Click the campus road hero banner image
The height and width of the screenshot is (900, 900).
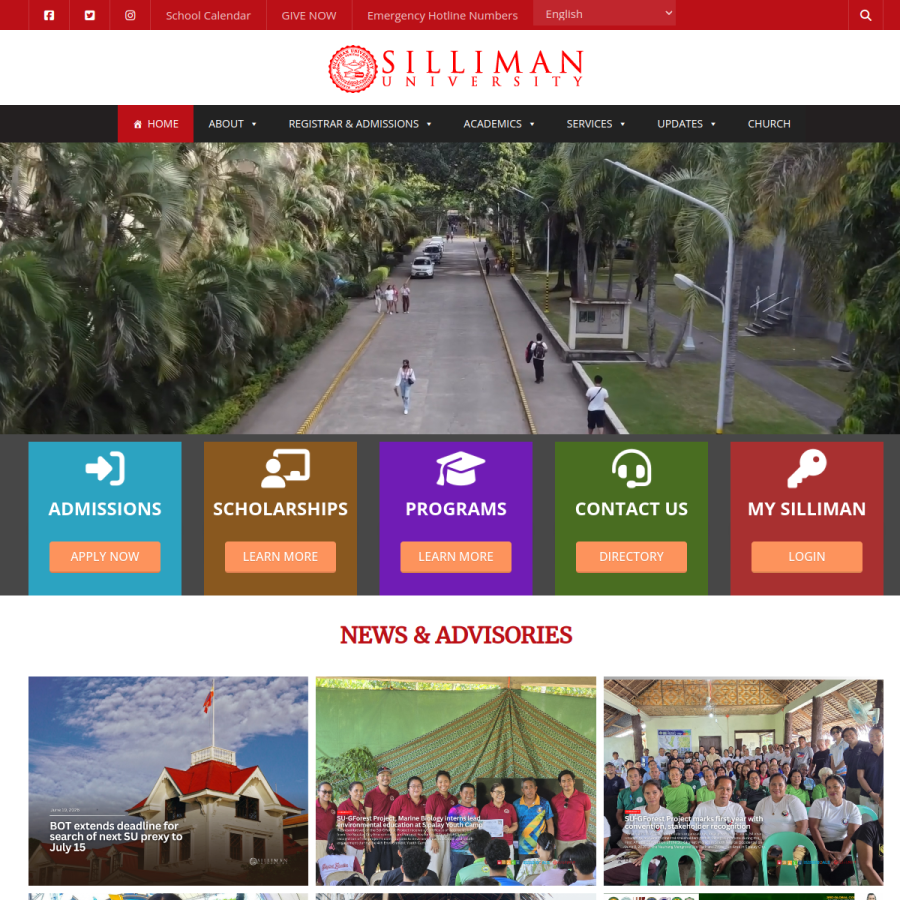point(450,288)
